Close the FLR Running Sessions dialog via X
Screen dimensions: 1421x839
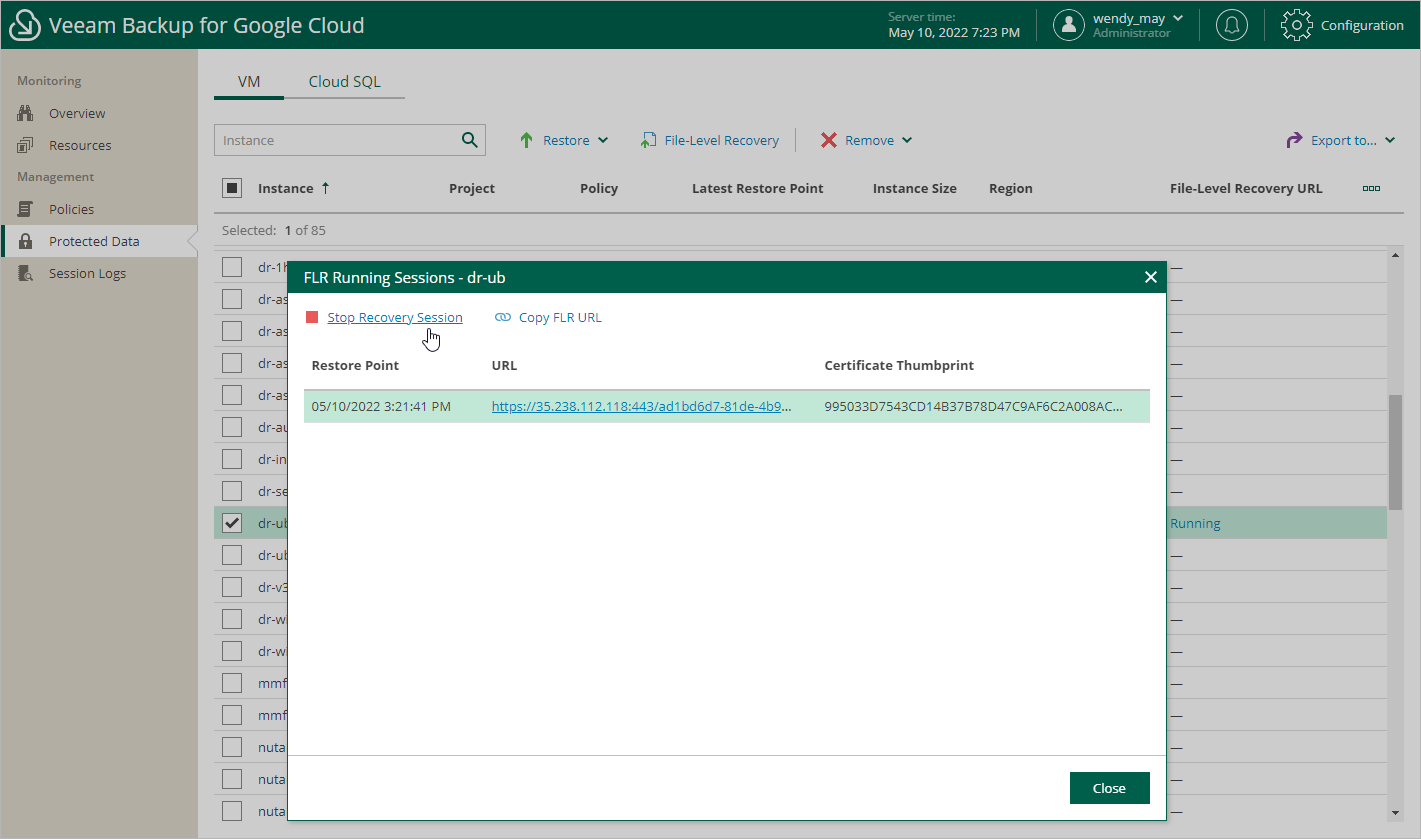pyautogui.click(x=1150, y=277)
